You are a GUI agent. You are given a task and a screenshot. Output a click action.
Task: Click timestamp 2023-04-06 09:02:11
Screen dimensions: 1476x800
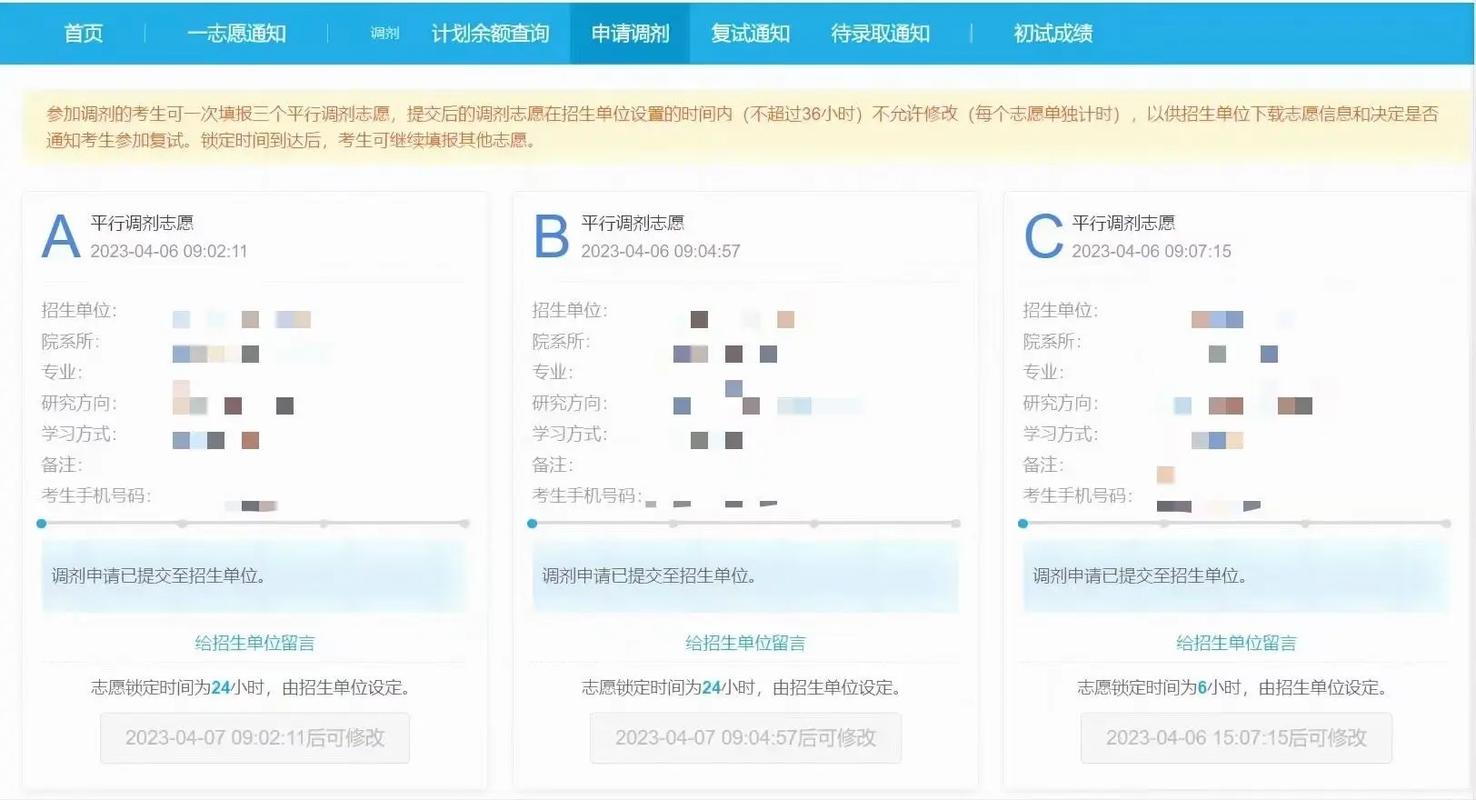tap(169, 251)
